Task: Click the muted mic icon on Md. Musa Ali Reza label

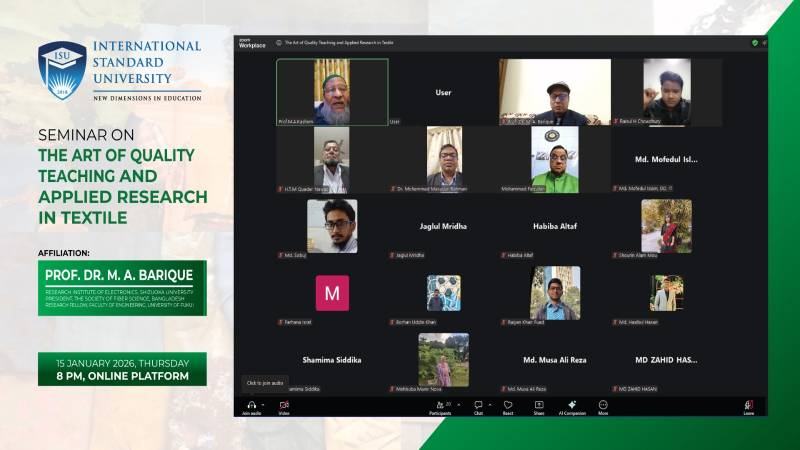Action: [504, 389]
